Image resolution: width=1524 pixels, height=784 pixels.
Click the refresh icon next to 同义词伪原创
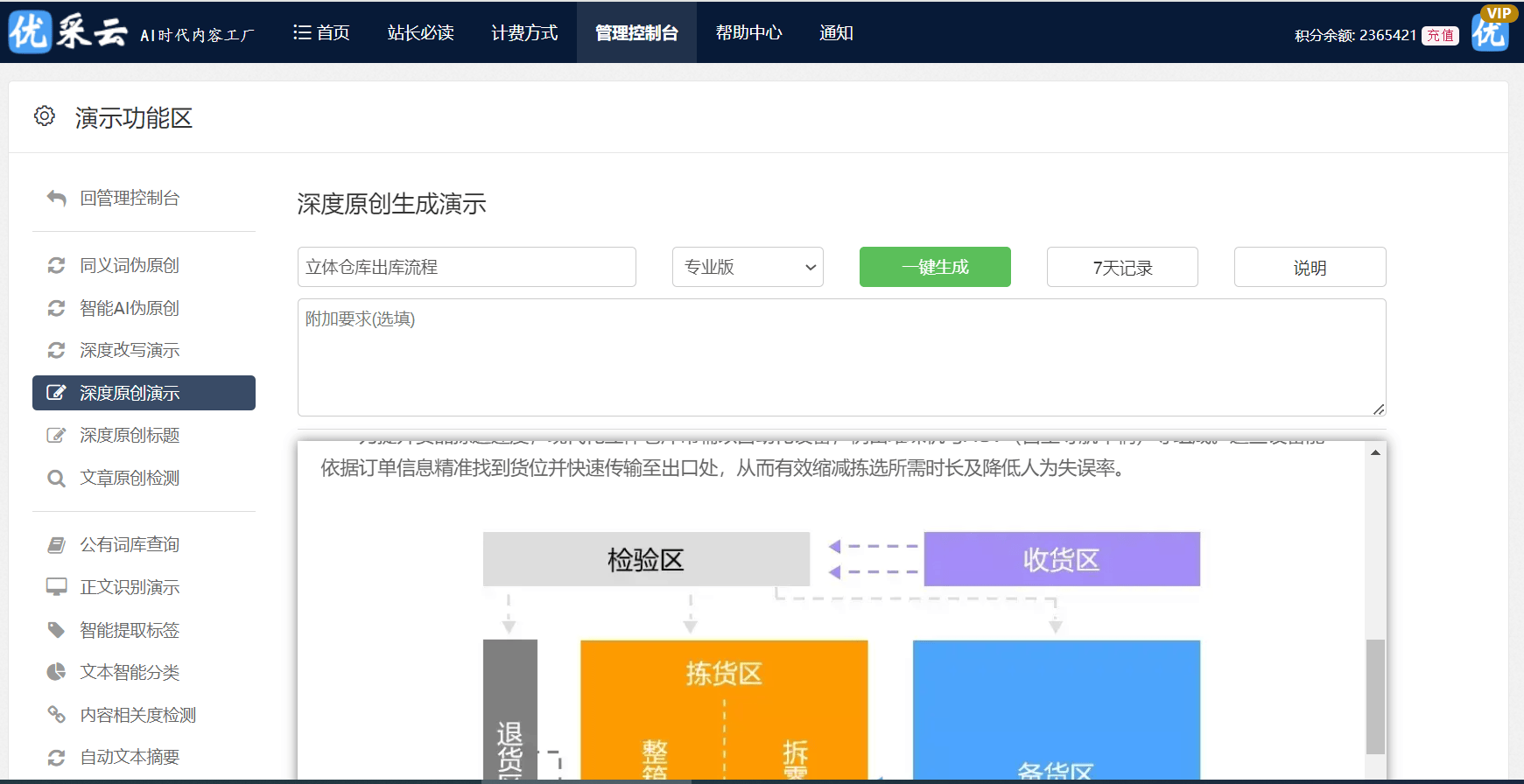57,265
